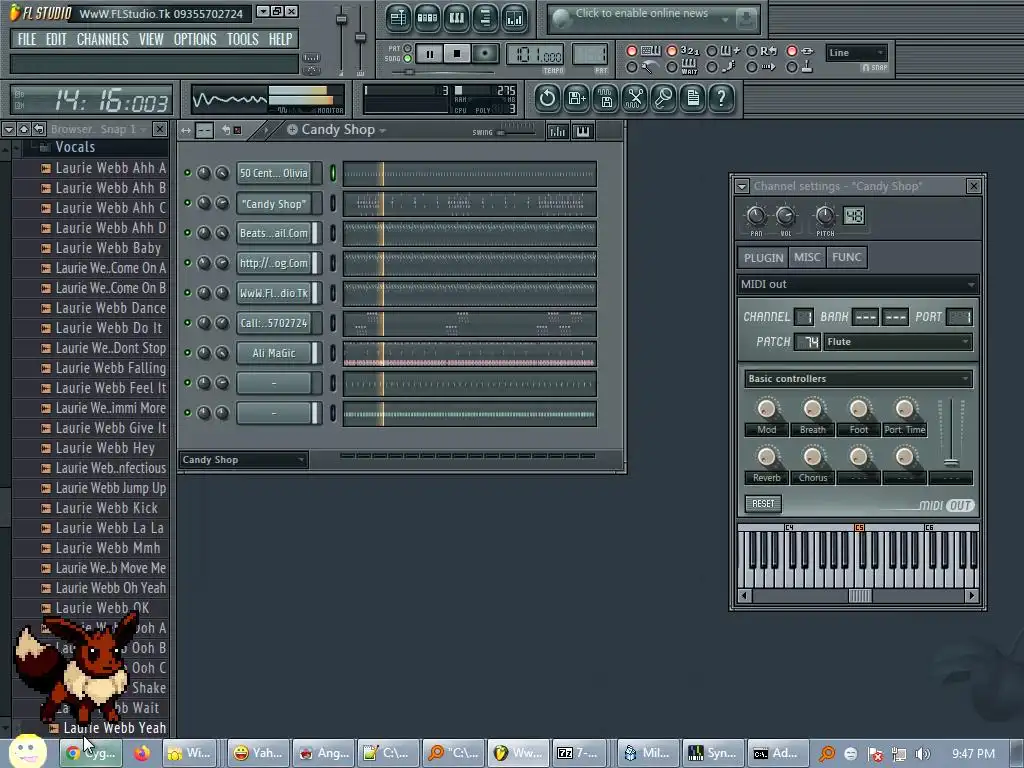
Task: Toggle the wait for input switch
Action: point(671,67)
